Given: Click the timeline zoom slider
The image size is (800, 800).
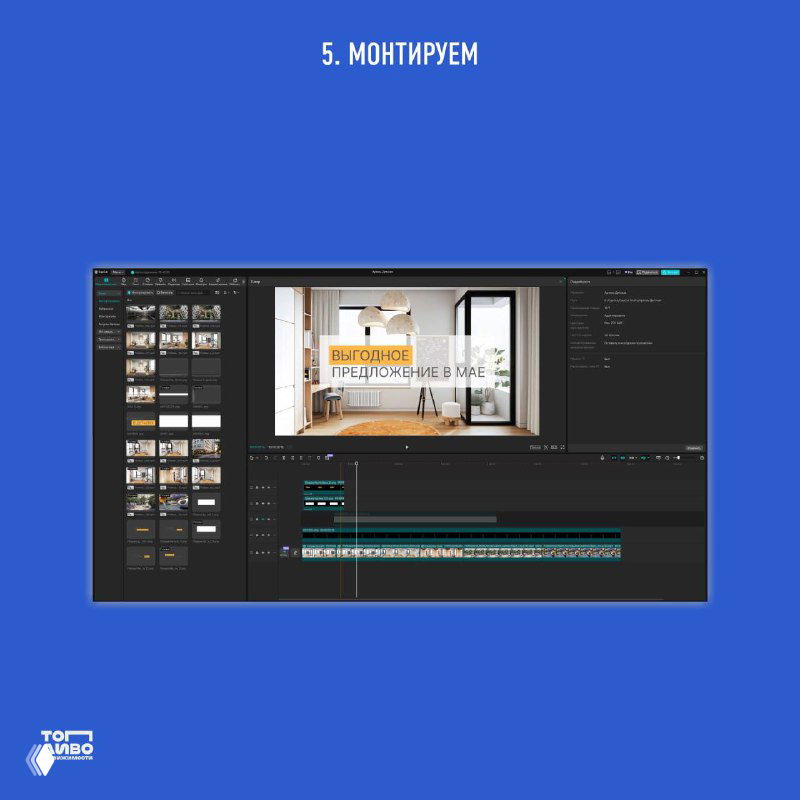Looking at the screenshot, I should [x=679, y=458].
